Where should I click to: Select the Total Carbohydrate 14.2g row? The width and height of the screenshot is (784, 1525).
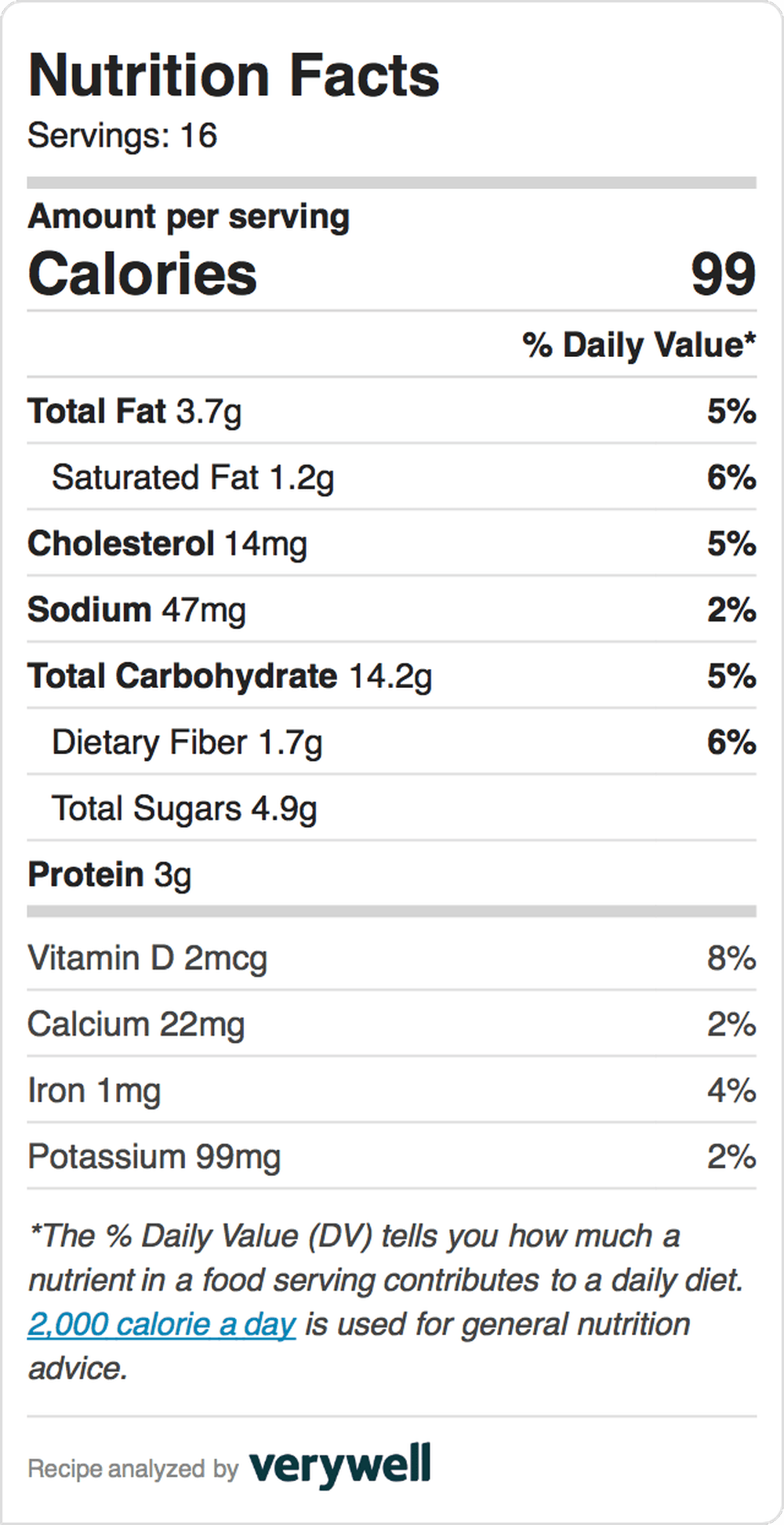(392, 675)
